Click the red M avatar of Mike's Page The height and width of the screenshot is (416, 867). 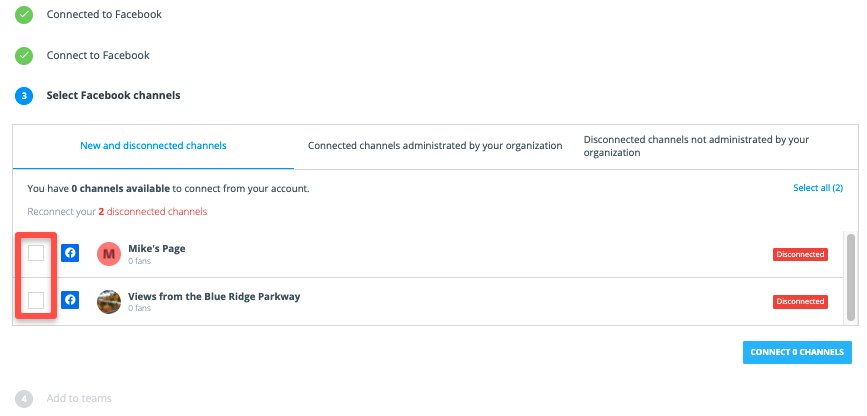pos(109,254)
